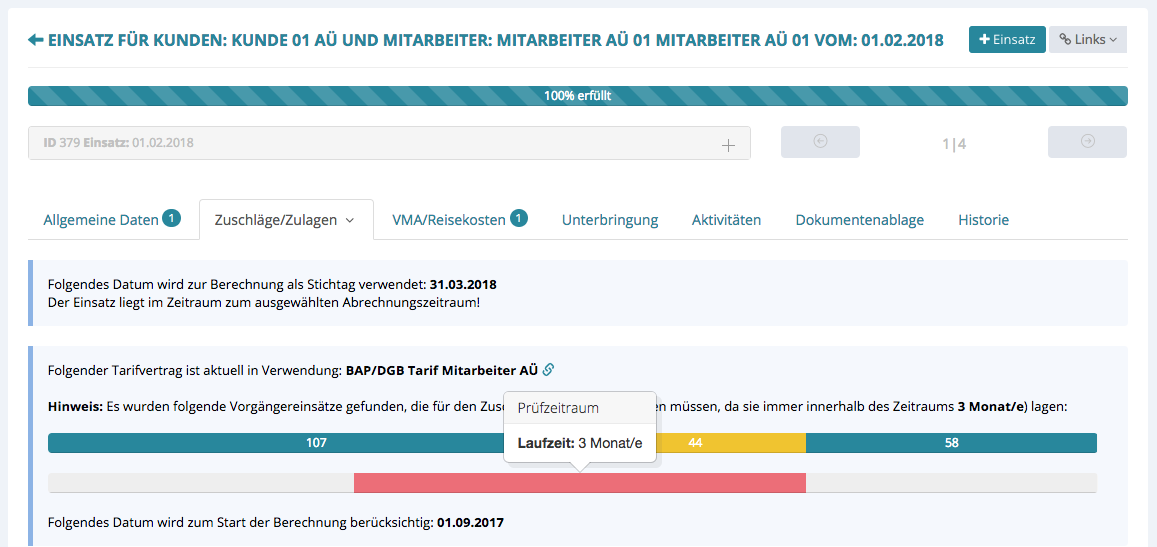The image size is (1157, 547).
Task: Click the 100% erfüllt progress bar
Action: click(577, 97)
